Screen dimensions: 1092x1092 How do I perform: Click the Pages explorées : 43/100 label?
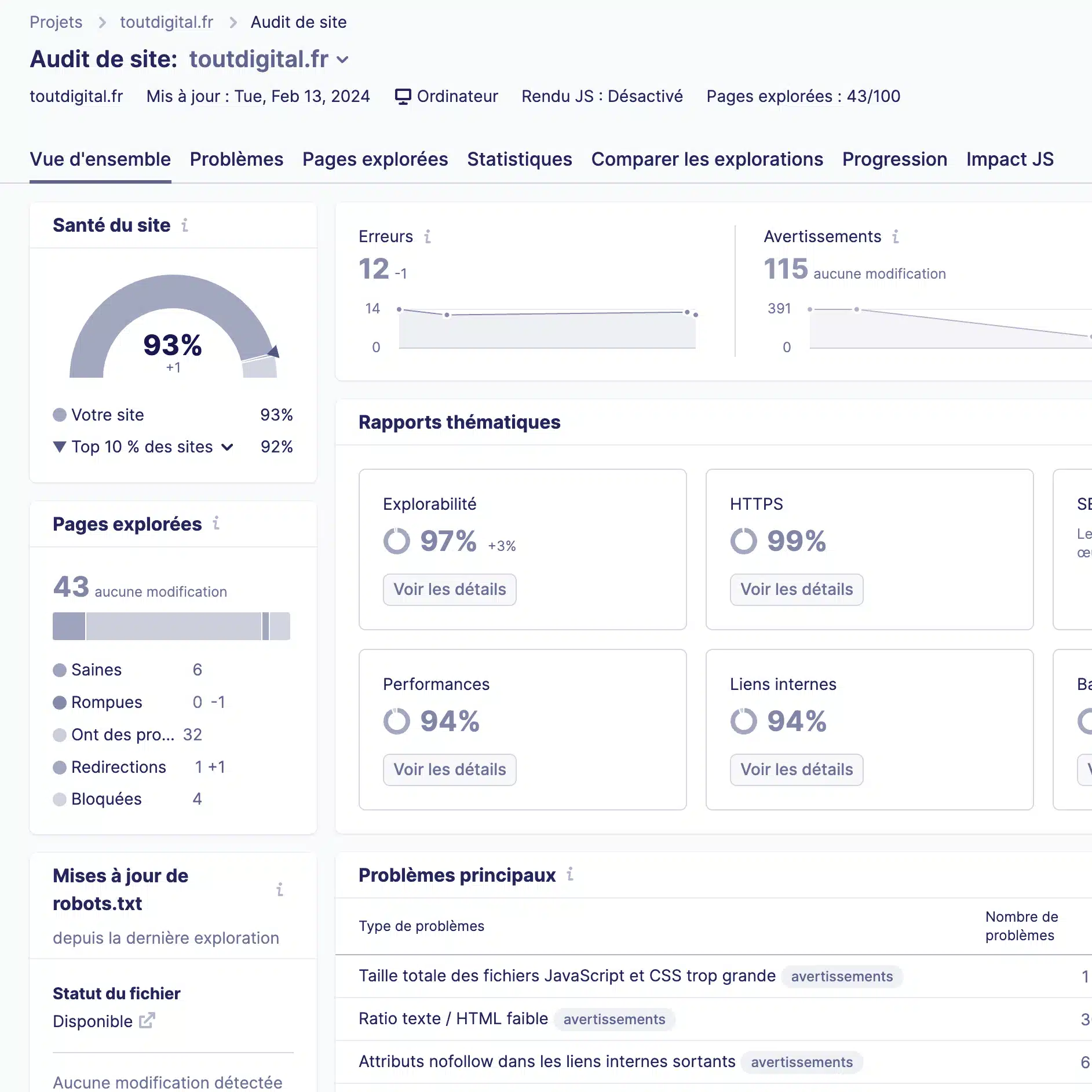coord(804,96)
